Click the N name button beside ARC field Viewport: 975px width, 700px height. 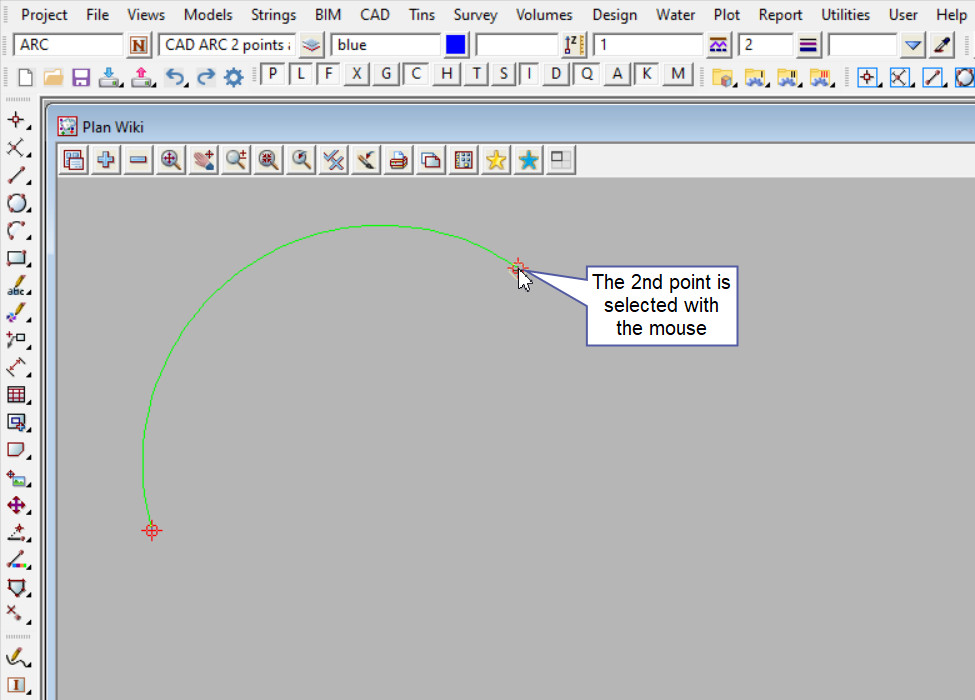[139, 45]
